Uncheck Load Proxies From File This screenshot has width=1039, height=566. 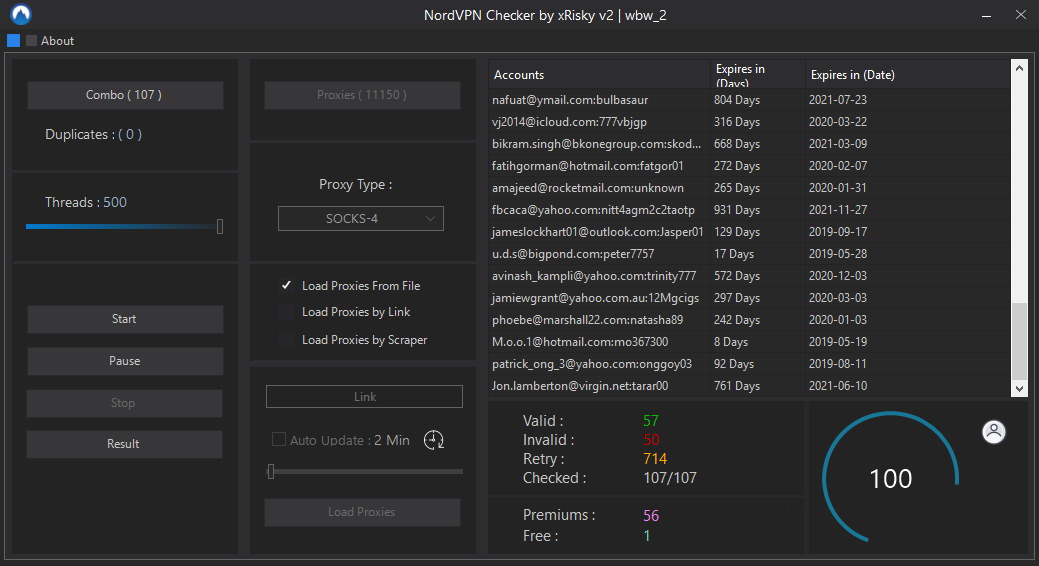[x=287, y=286]
